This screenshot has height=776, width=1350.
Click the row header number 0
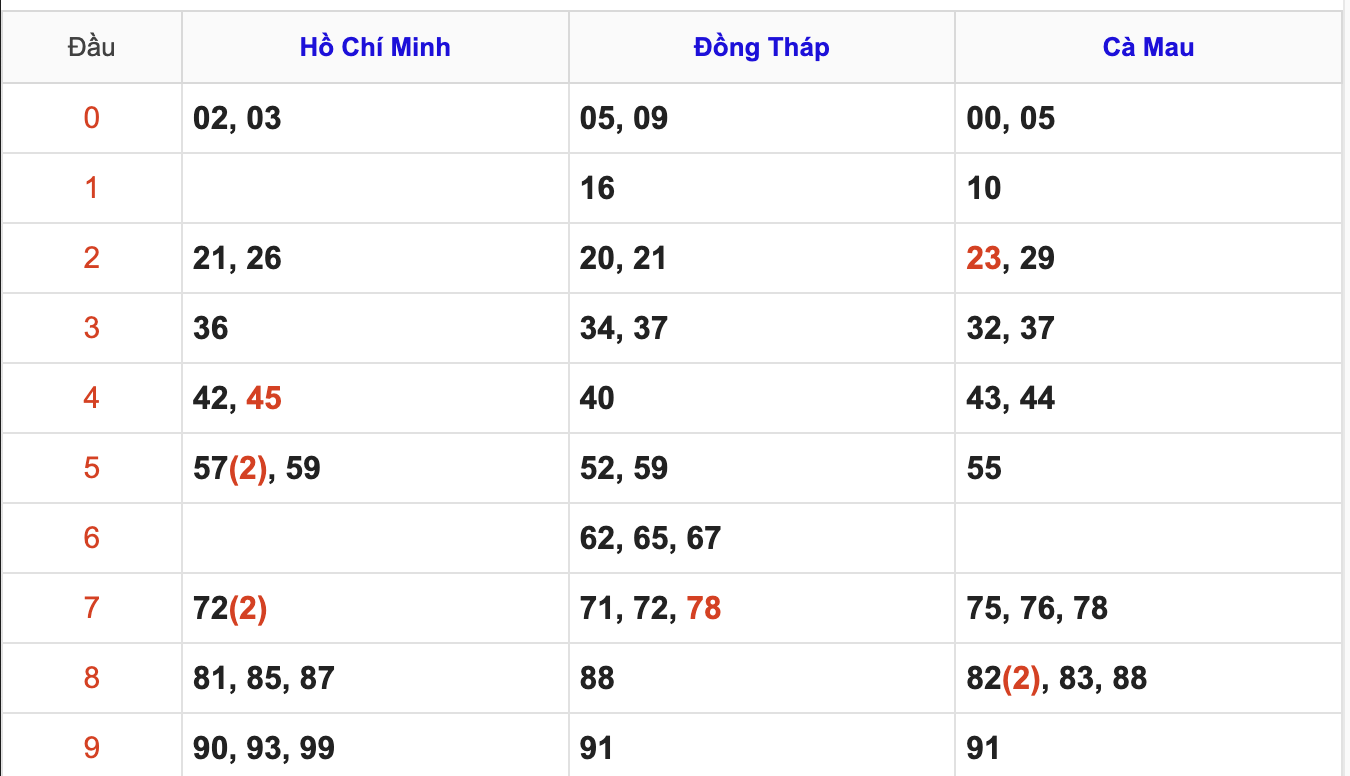[x=91, y=118]
